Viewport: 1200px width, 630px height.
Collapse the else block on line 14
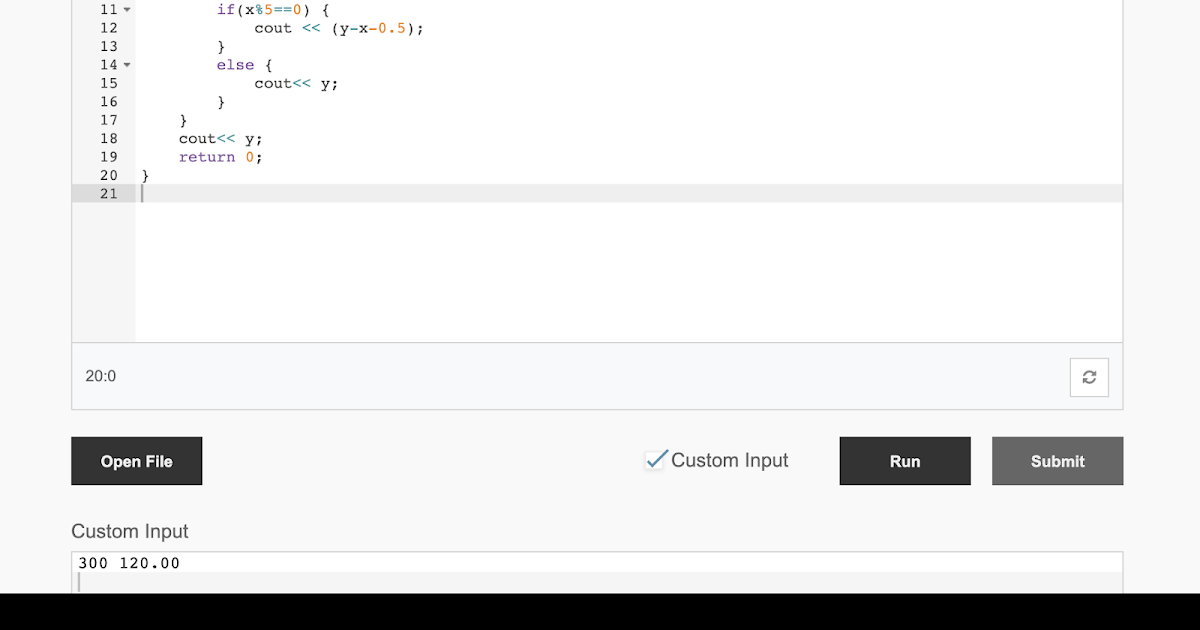[x=127, y=64]
